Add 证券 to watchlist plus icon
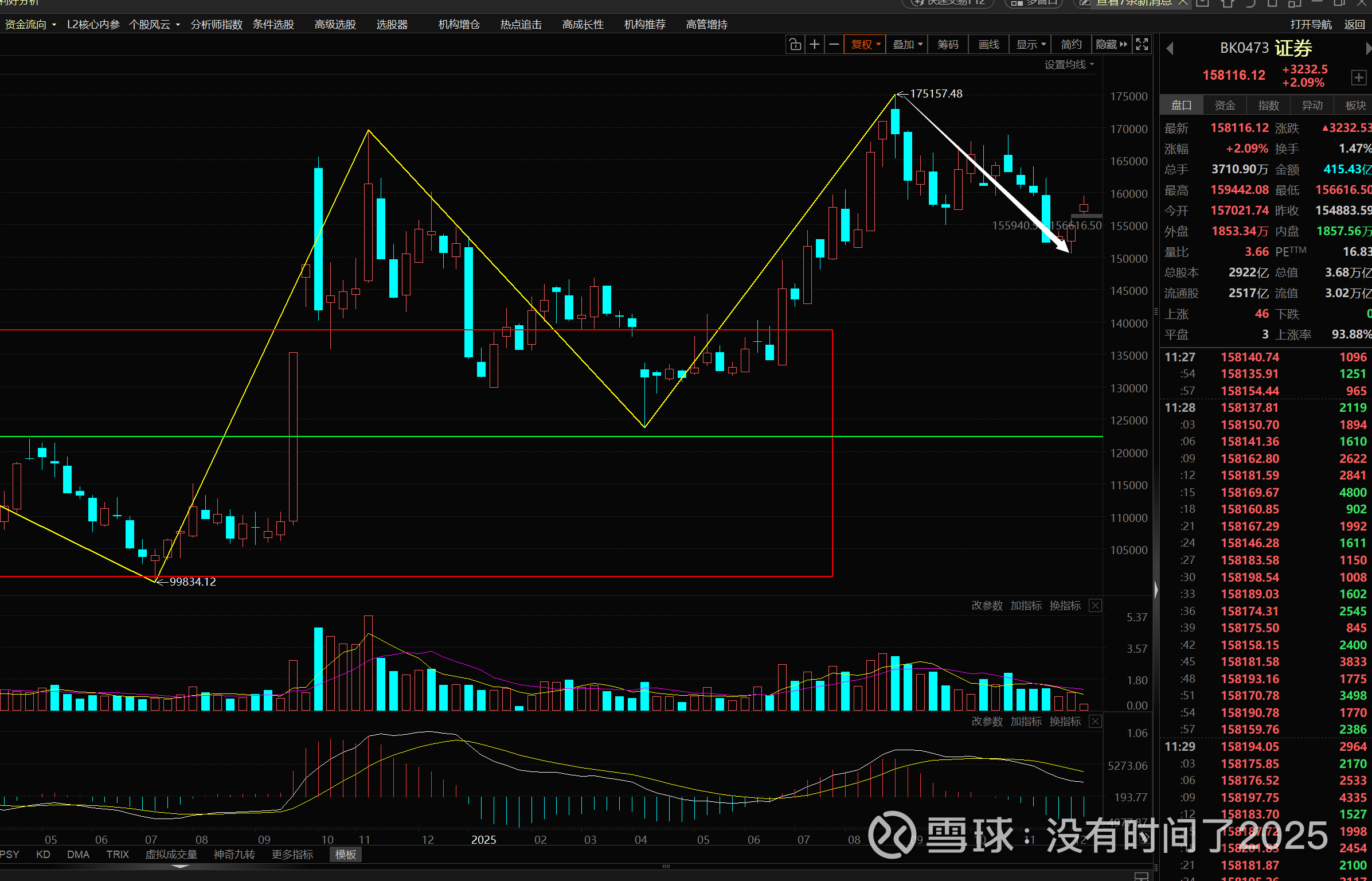 (1358, 77)
